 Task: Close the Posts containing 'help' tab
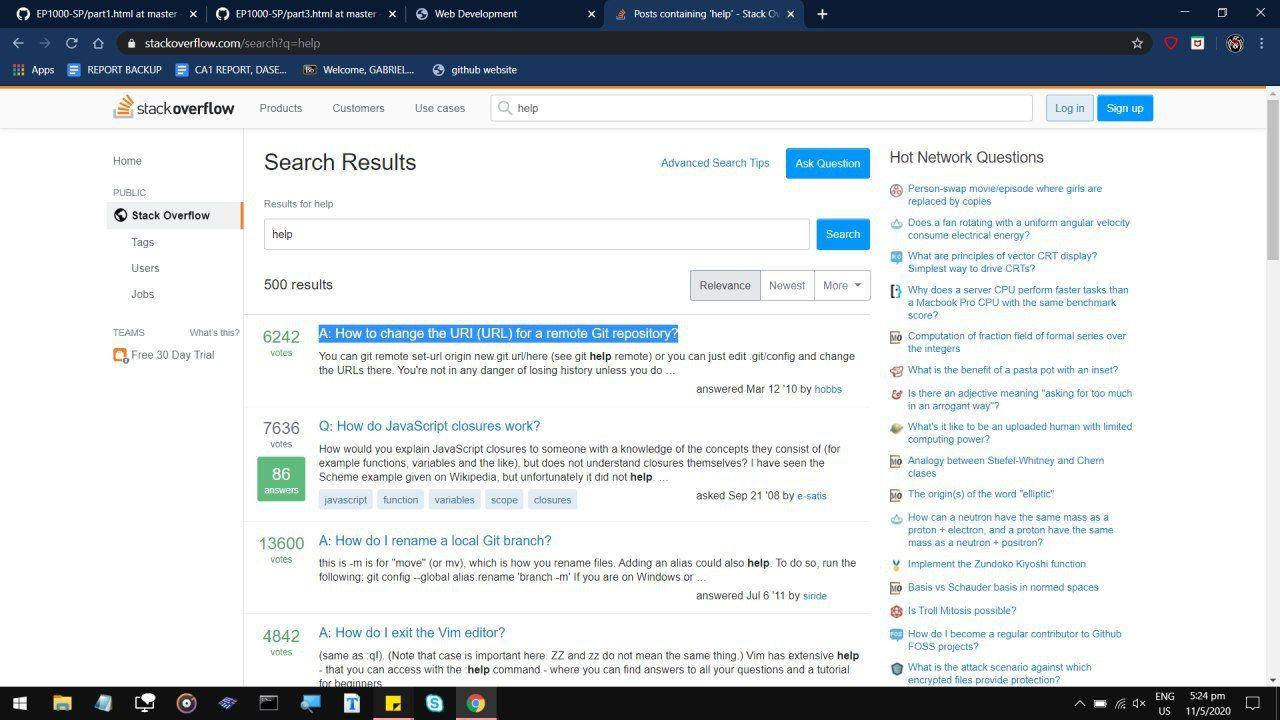click(x=791, y=14)
